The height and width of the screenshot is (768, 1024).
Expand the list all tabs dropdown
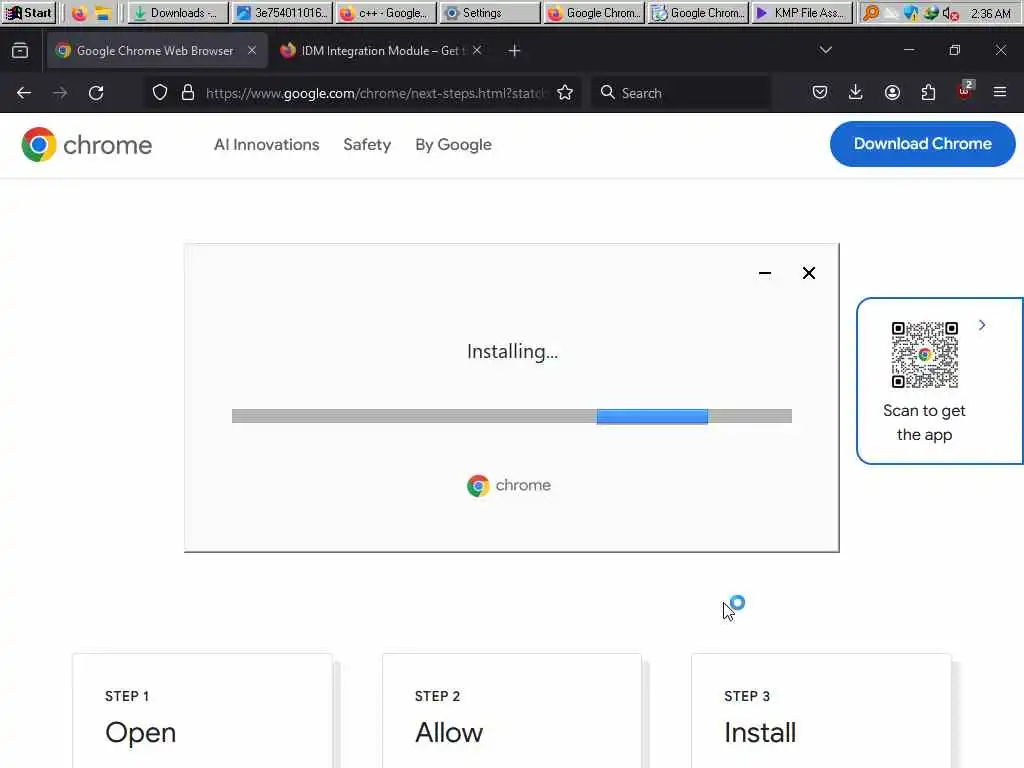click(x=825, y=50)
